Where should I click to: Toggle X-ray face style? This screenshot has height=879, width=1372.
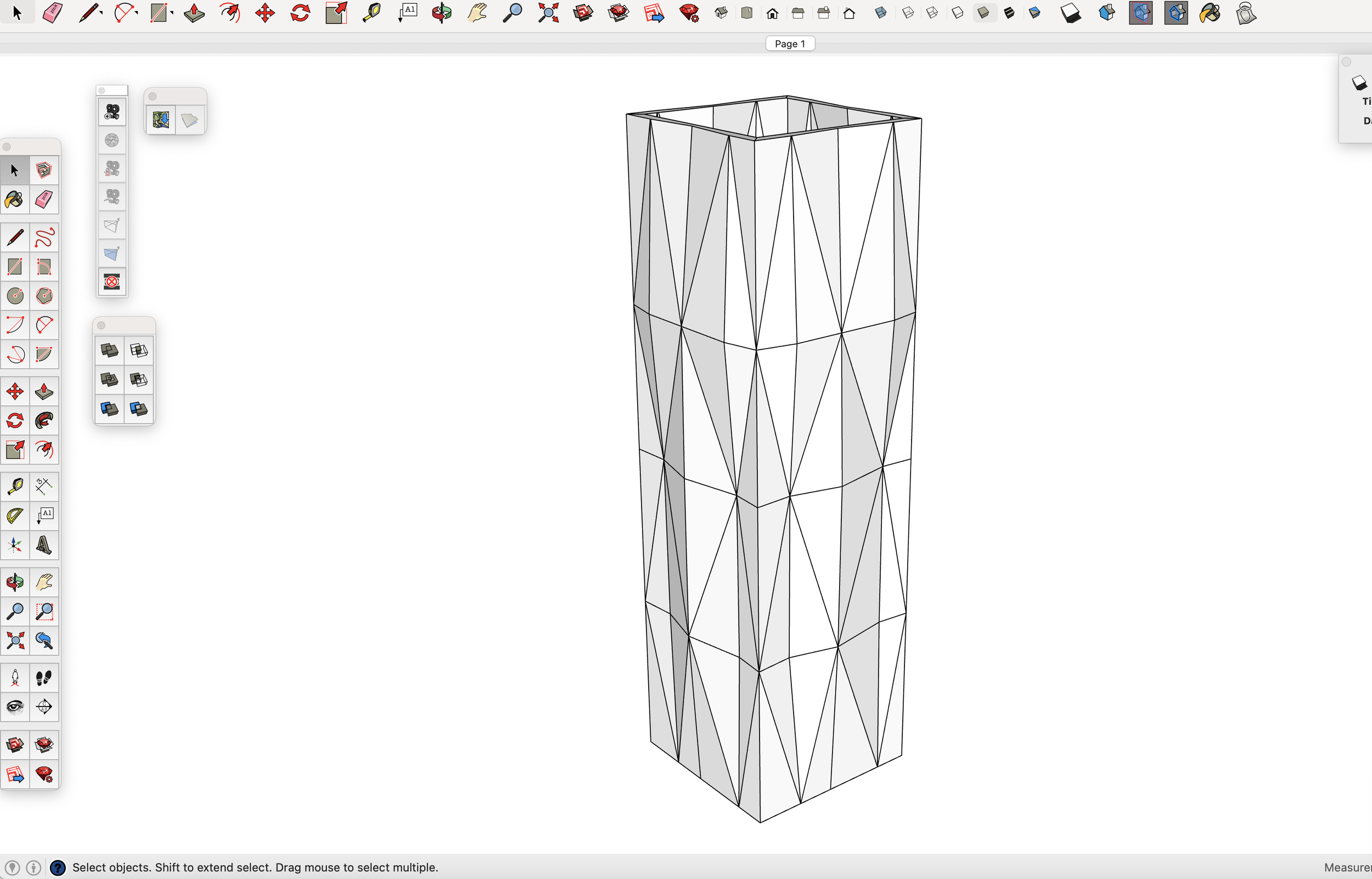pos(881,13)
